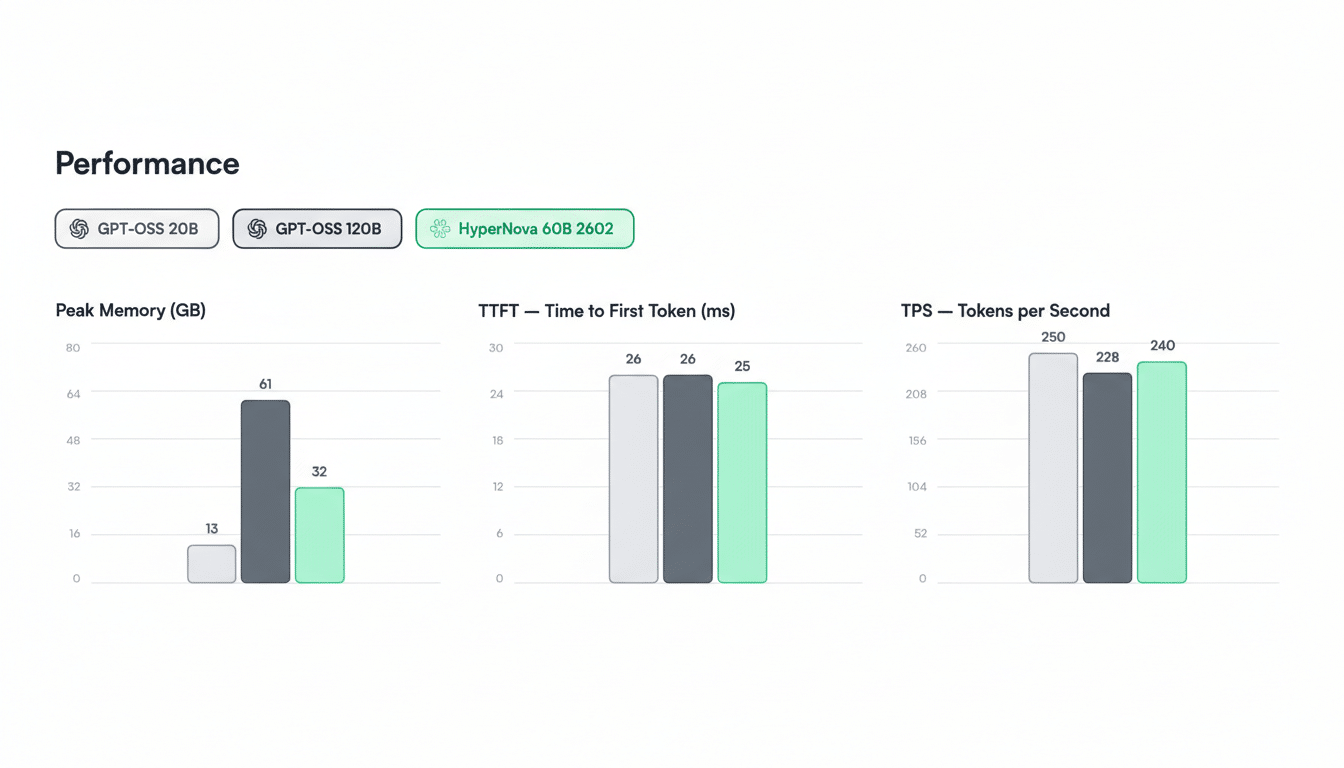Select the green TPS bar labeled 240
The width and height of the screenshot is (1344, 768).
pos(1162,472)
